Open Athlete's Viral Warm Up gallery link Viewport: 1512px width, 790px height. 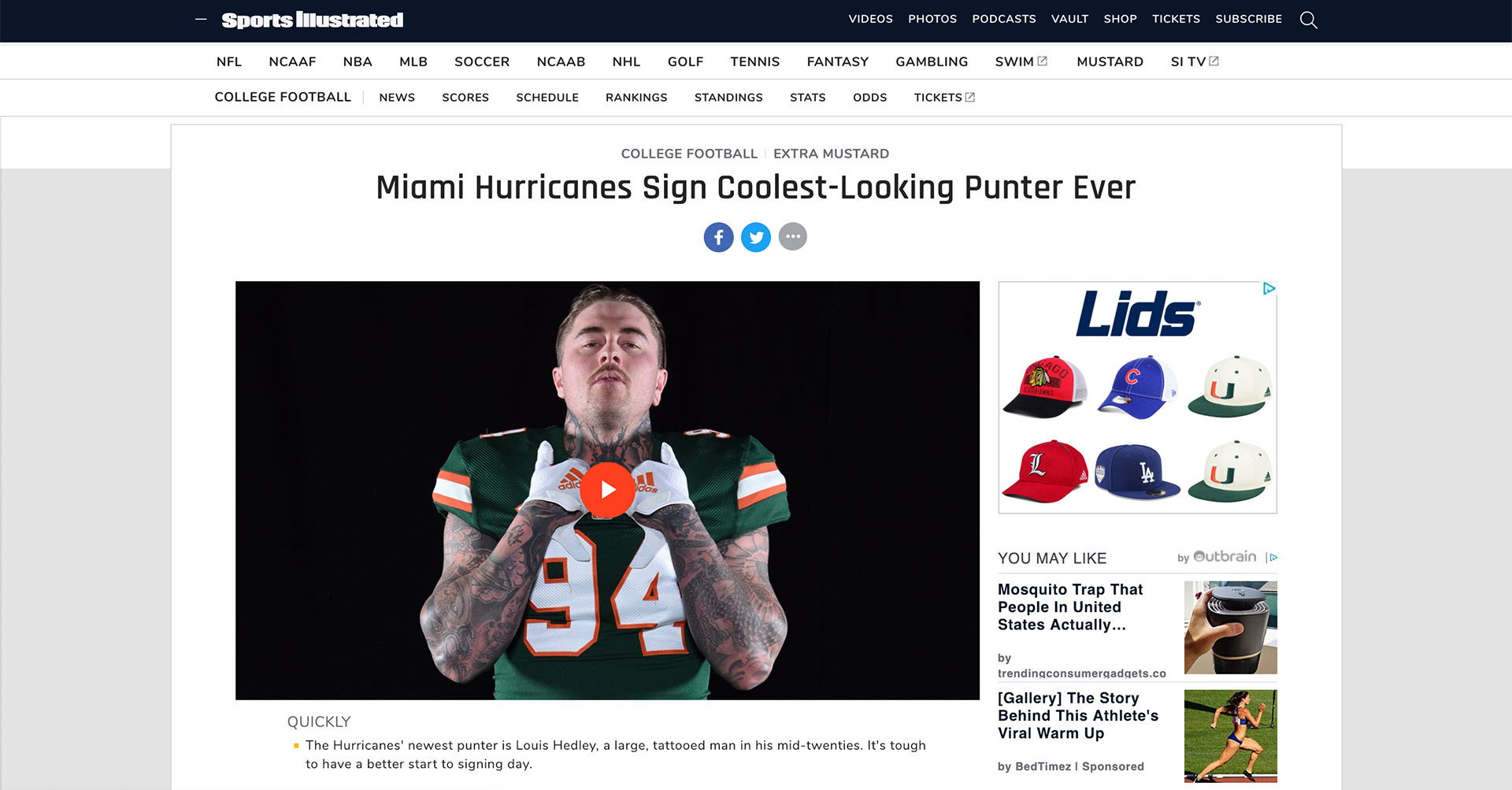1077,716
